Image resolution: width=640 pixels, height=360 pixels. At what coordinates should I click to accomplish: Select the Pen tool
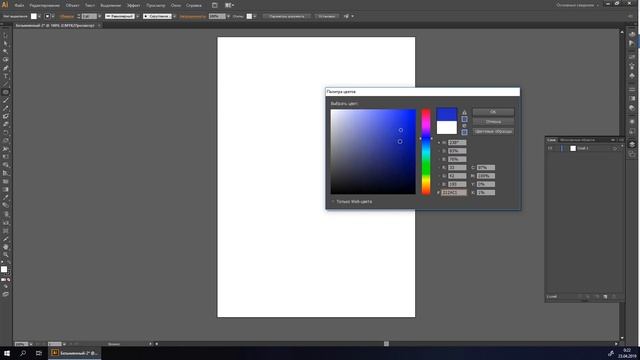[5, 68]
